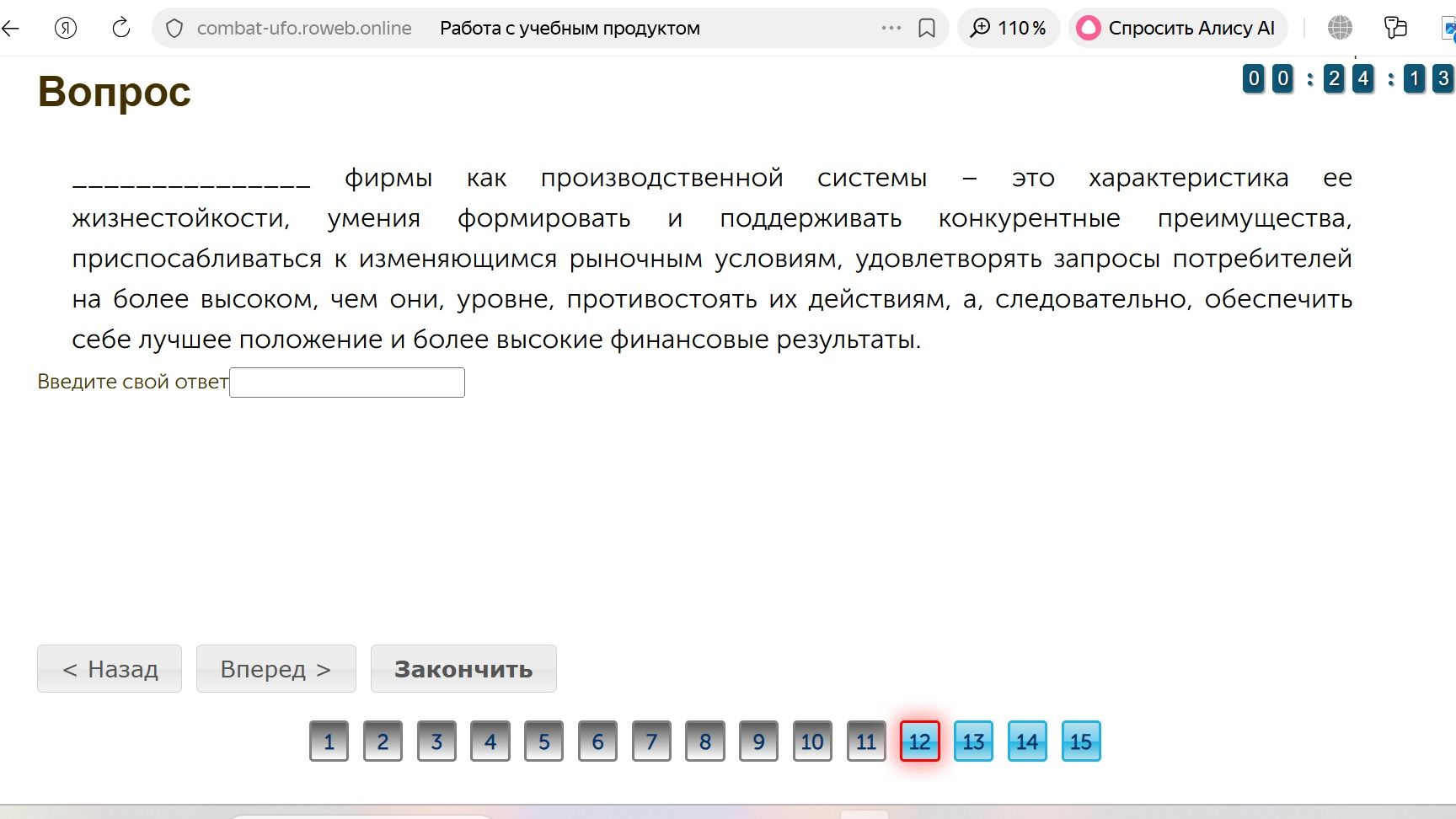Image resolution: width=1456 pixels, height=819 pixels.
Task: Jump to question 1
Action: (329, 741)
